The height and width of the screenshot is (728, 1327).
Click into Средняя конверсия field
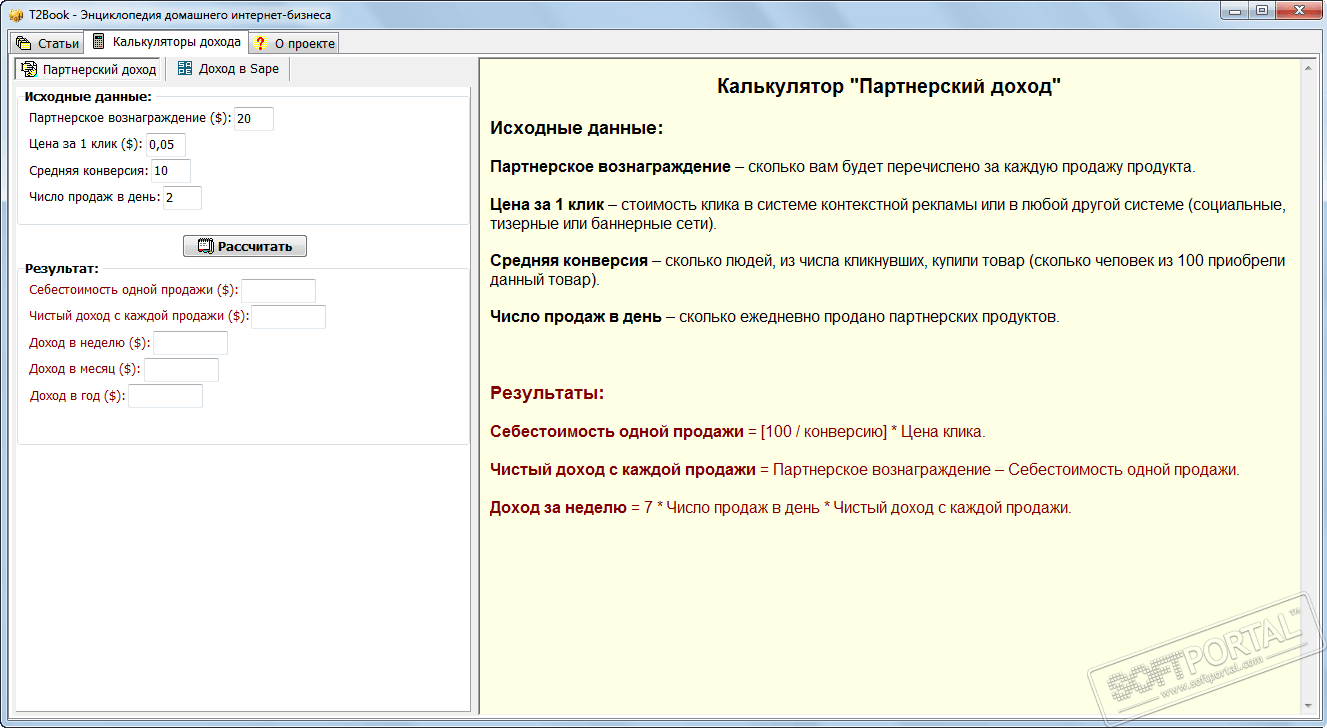coord(171,171)
